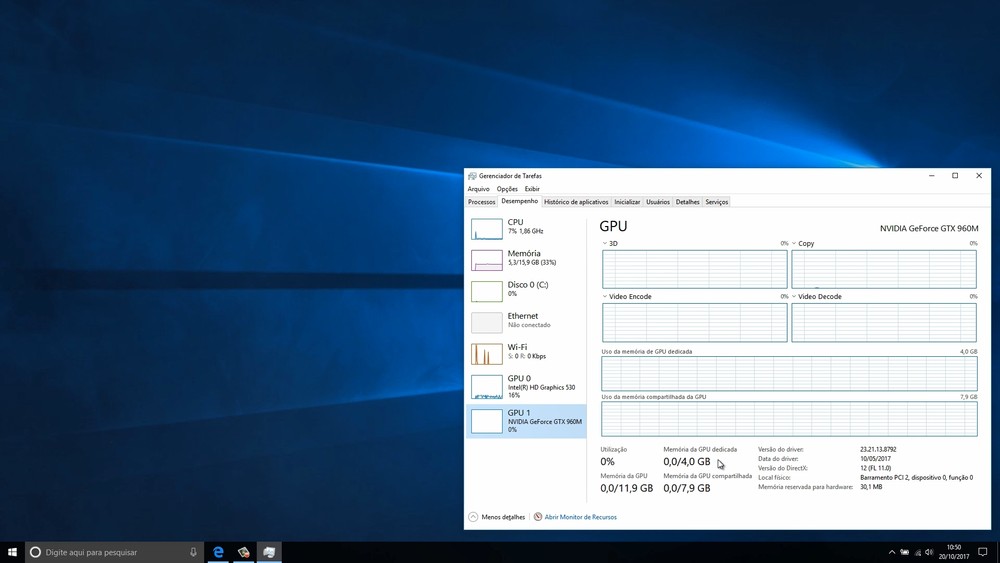This screenshot has width=1000, height=563.
Task: Click the NVIDIA GeForce GTX 960M heading
Action: [929, 228]
